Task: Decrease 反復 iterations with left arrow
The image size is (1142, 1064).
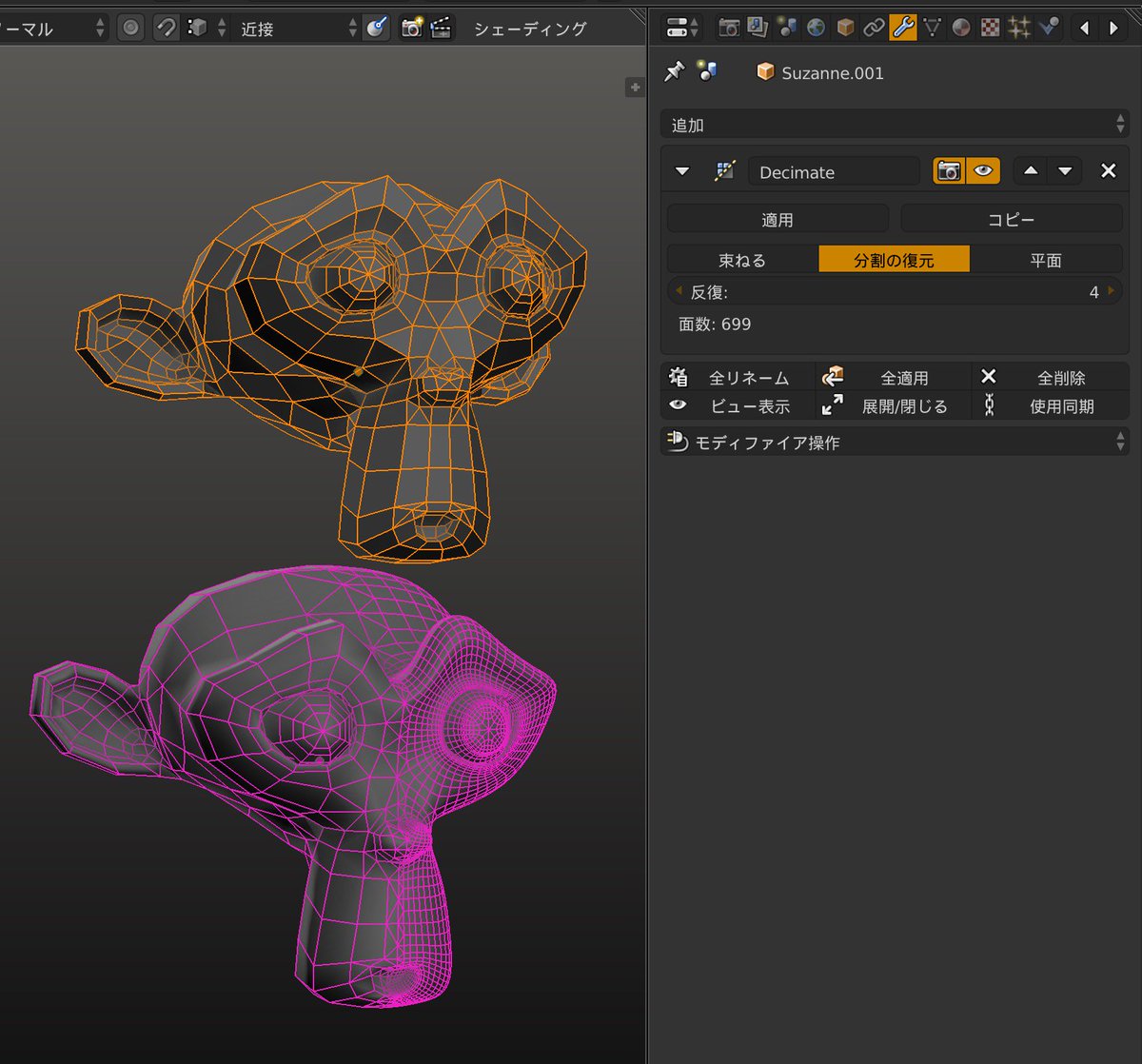Action: click(x=678, y=291)
